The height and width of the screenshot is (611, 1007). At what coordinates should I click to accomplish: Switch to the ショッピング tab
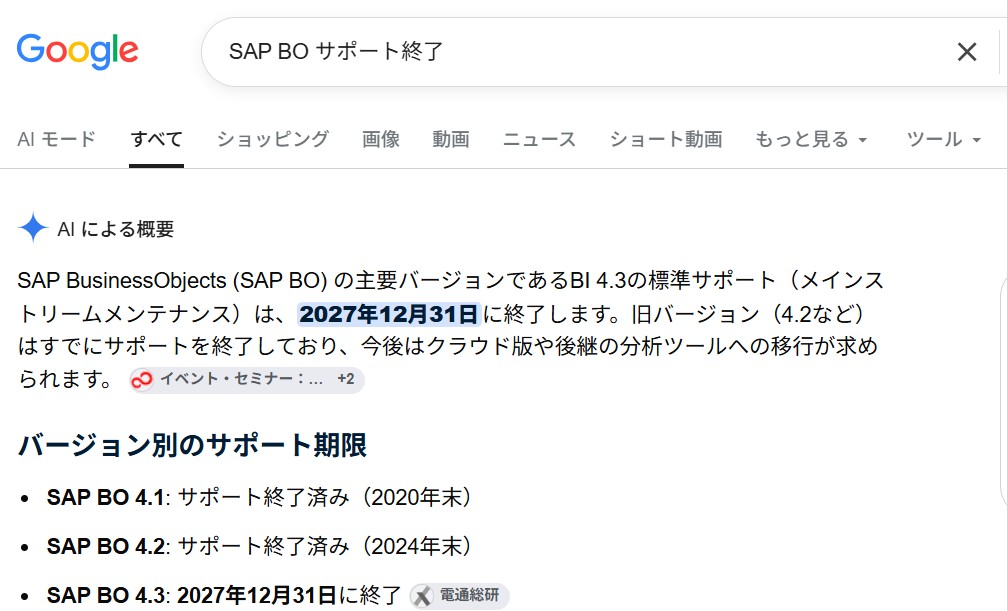273,139
